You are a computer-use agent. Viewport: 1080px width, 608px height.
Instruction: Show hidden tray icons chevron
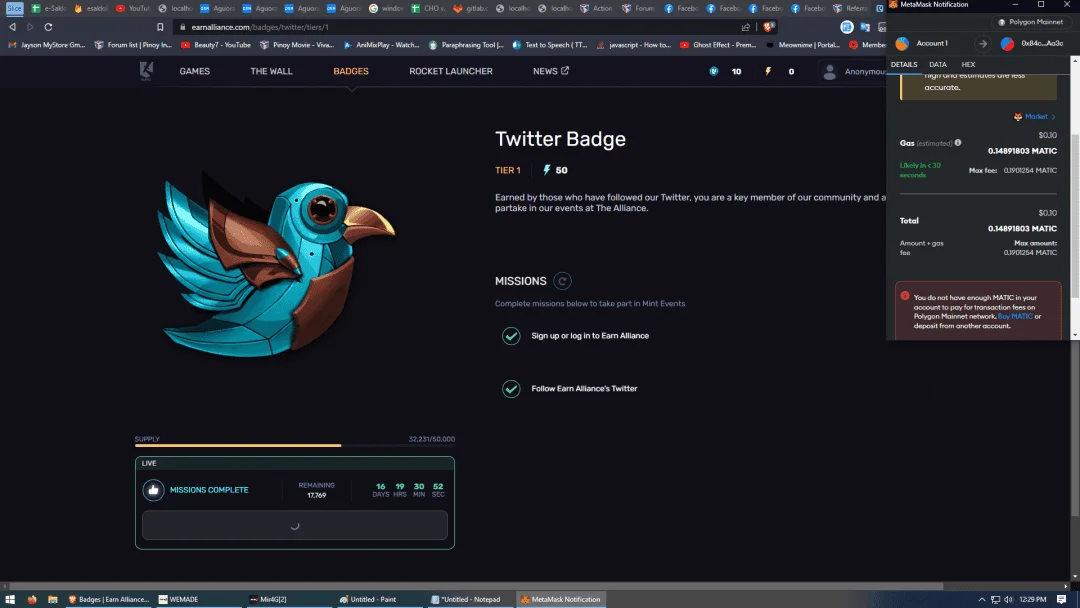tap(982, 599)
